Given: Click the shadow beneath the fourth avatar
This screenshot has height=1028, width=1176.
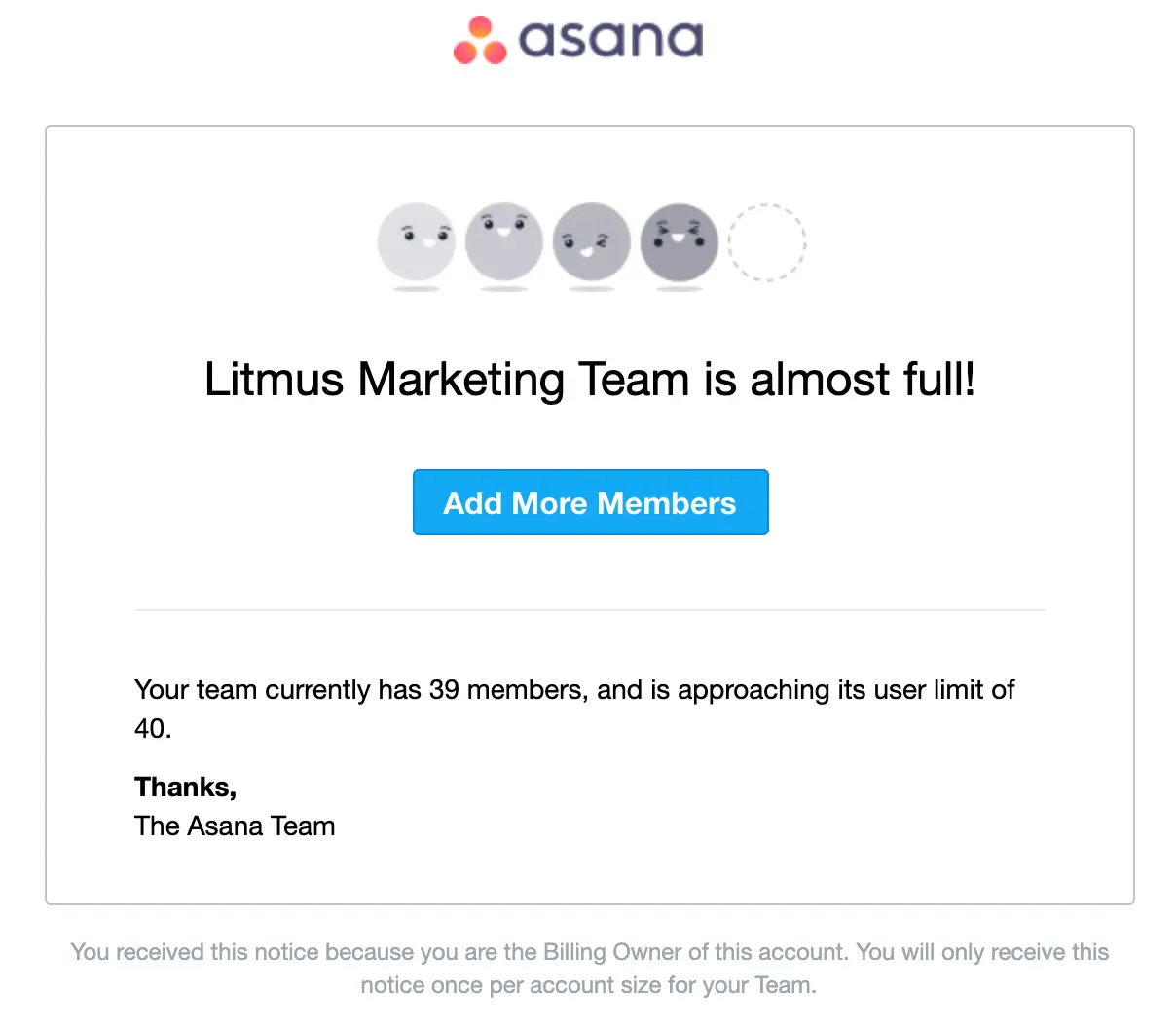Looking at the screenshot, I should coord(679,287).
